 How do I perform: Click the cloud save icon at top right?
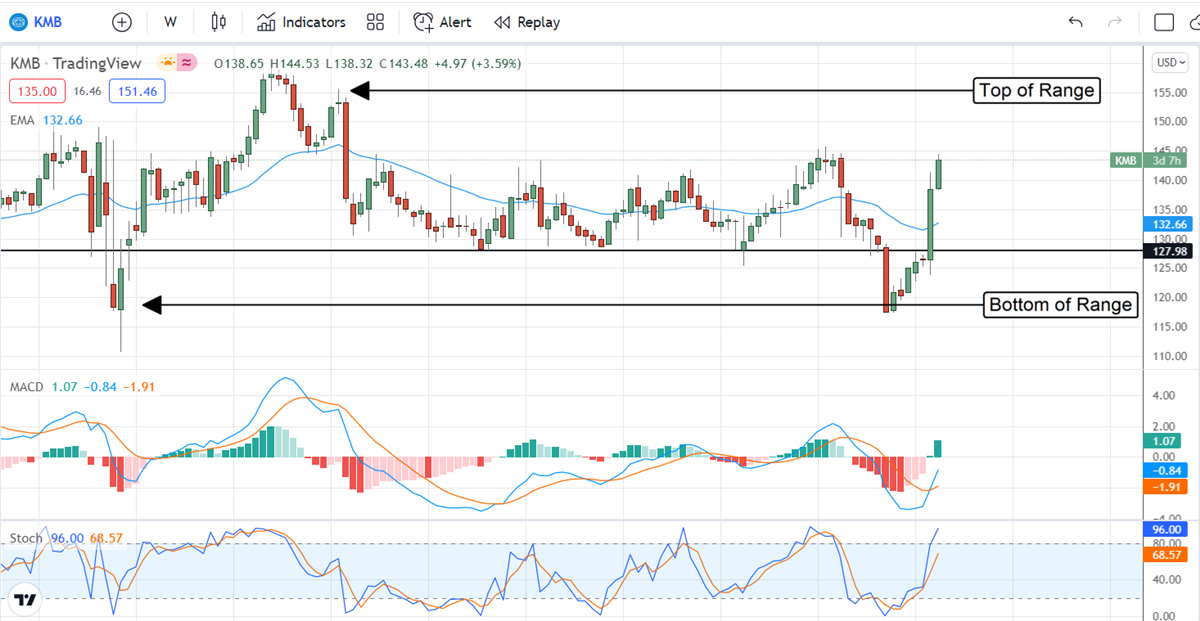(x=1193, y=22)
